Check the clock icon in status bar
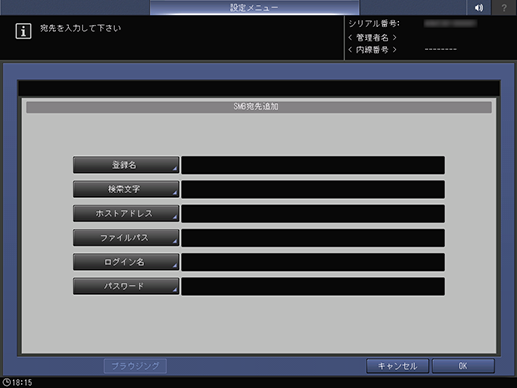517x388 pixels. [x=6, y=382]
